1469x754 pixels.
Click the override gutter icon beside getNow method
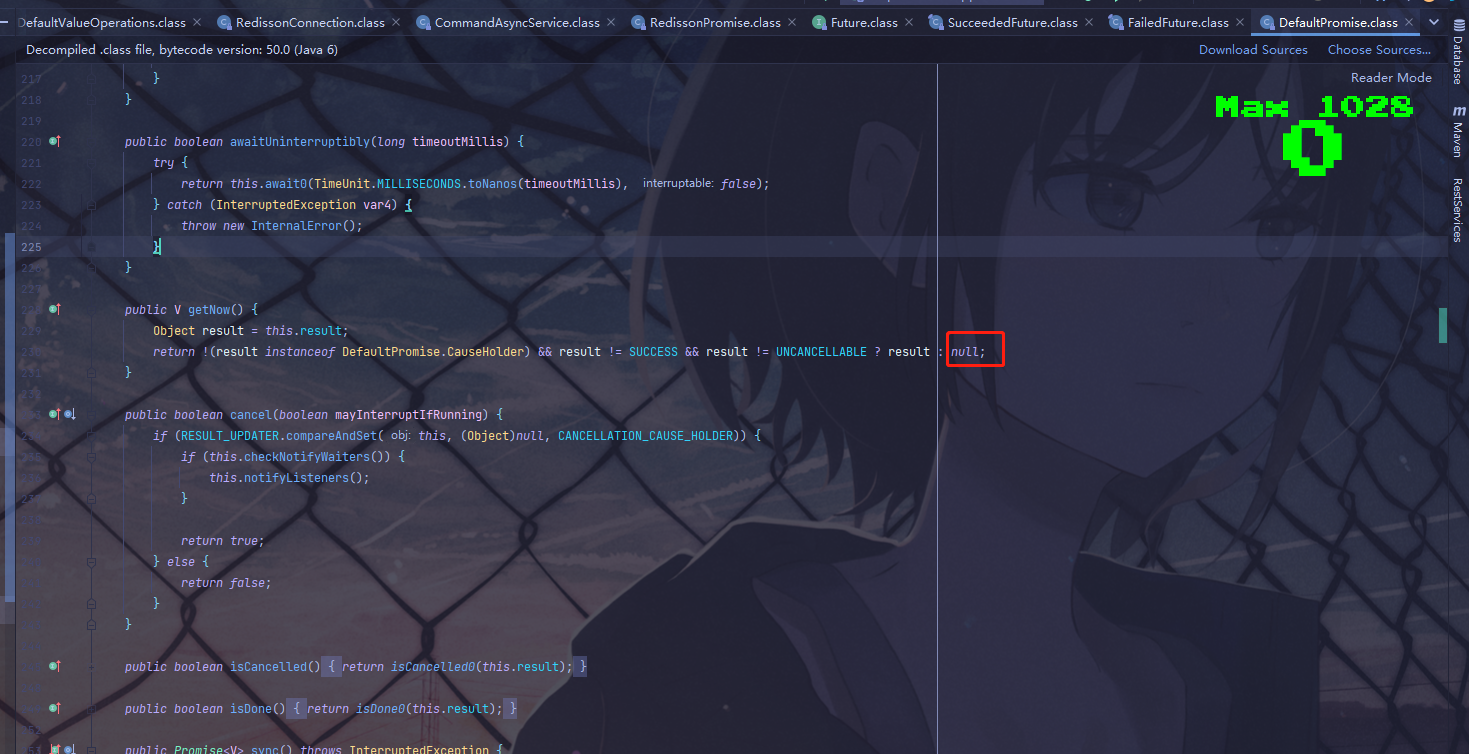[55, 309]
